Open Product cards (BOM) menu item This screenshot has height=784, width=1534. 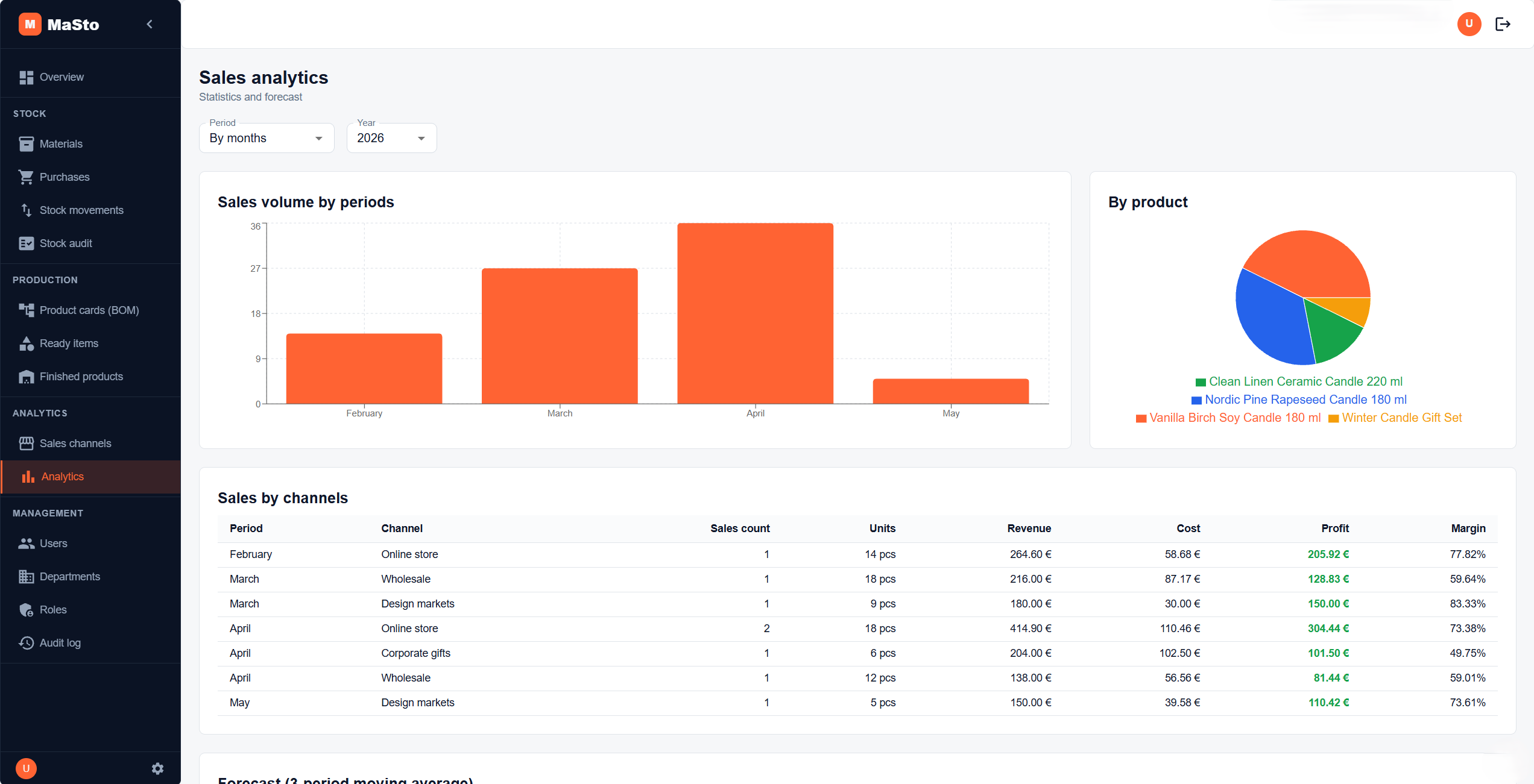[x=90, y=310]
